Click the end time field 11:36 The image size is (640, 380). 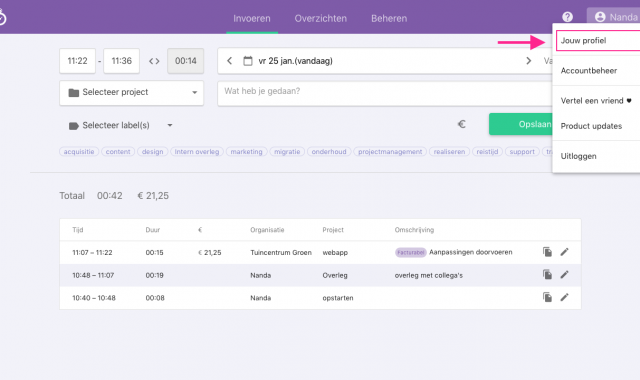pyautogui.click(x=122, y=61)
